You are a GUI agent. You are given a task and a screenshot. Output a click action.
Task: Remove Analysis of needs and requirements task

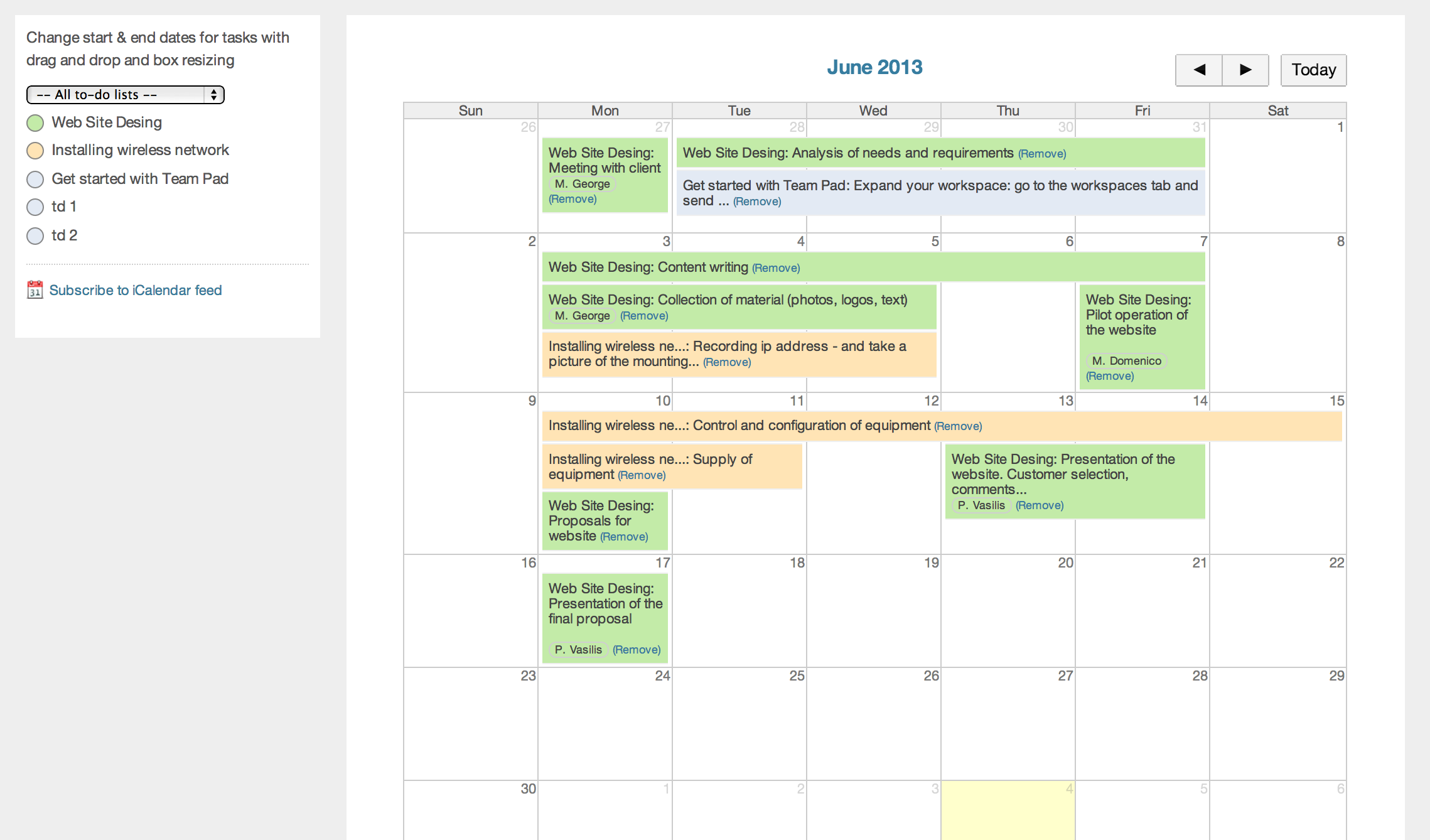coord(1042,154)
